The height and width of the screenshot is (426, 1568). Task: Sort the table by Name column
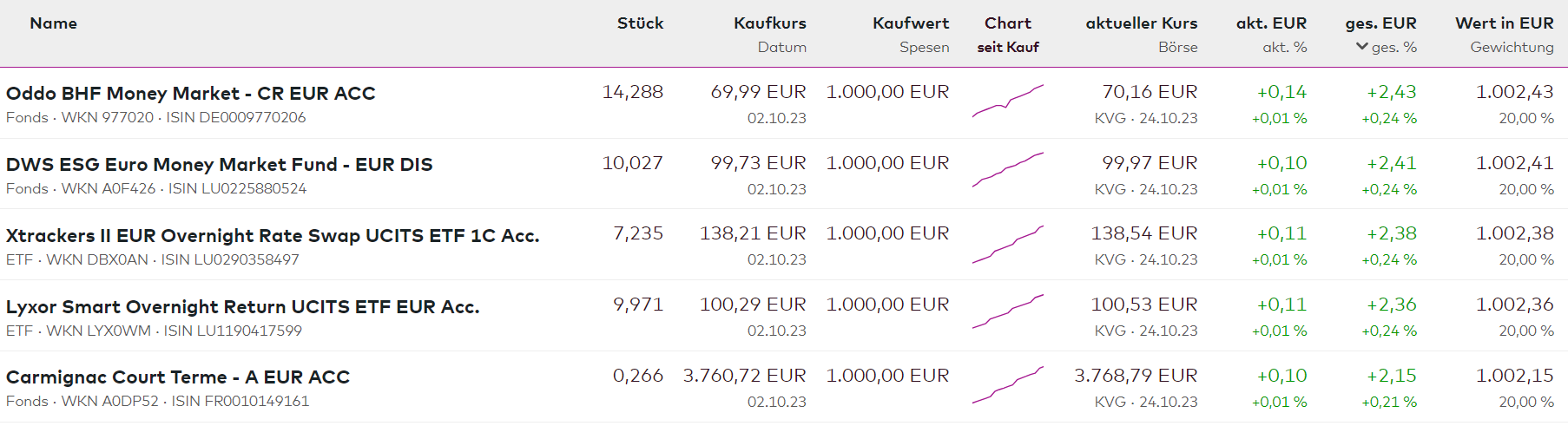coord(53,23)
